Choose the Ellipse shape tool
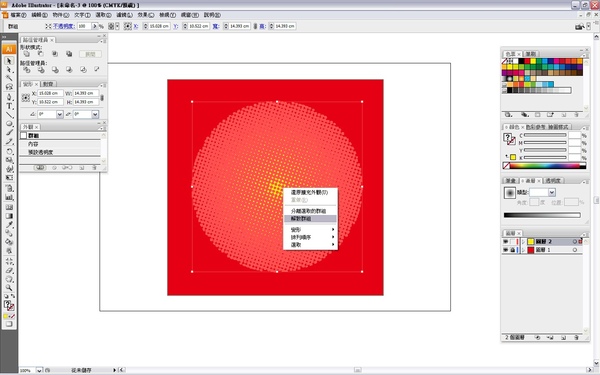 click(x=10, y=124)
